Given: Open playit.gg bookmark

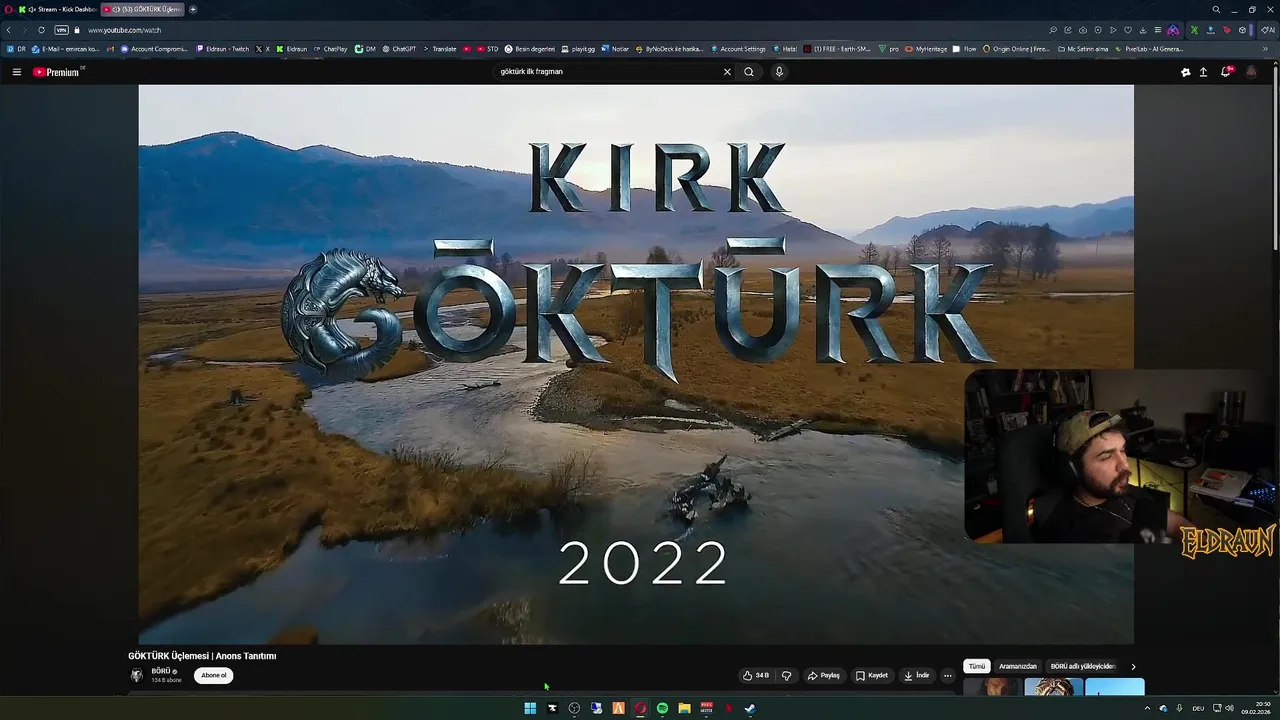Looking at the screenshot, I should tap(578, 48).
